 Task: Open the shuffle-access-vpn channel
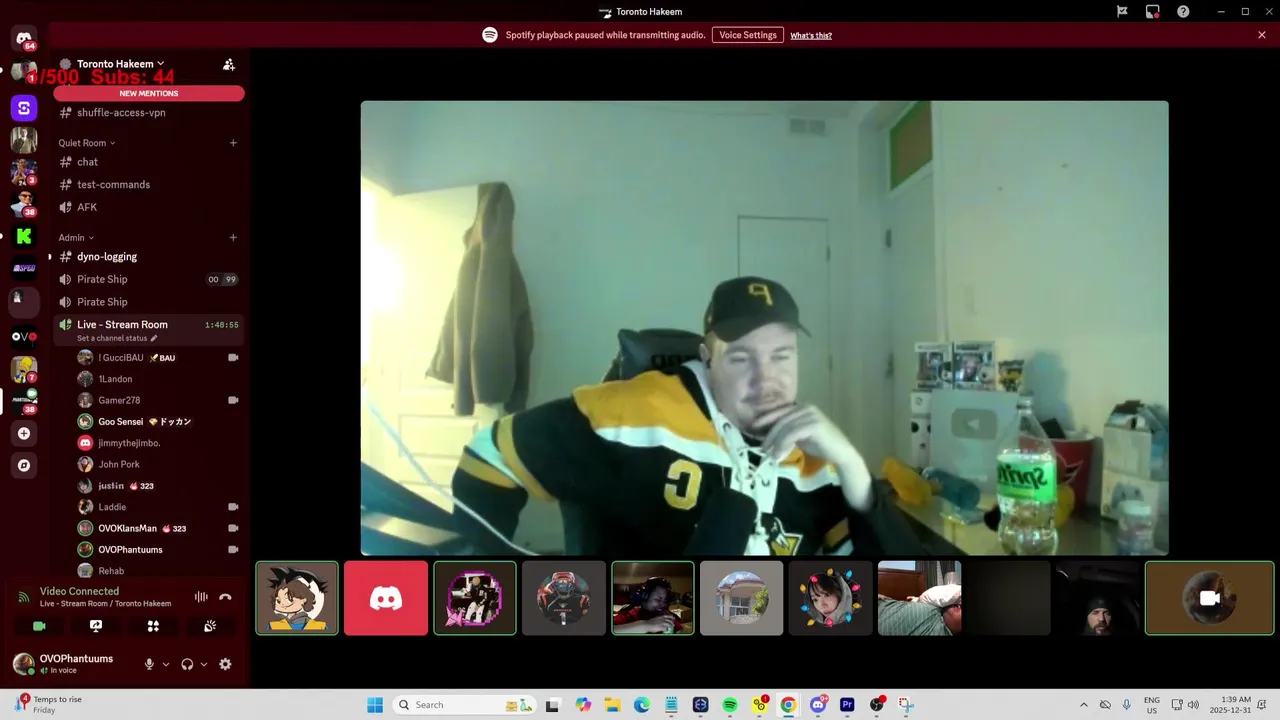coord(149,113)
